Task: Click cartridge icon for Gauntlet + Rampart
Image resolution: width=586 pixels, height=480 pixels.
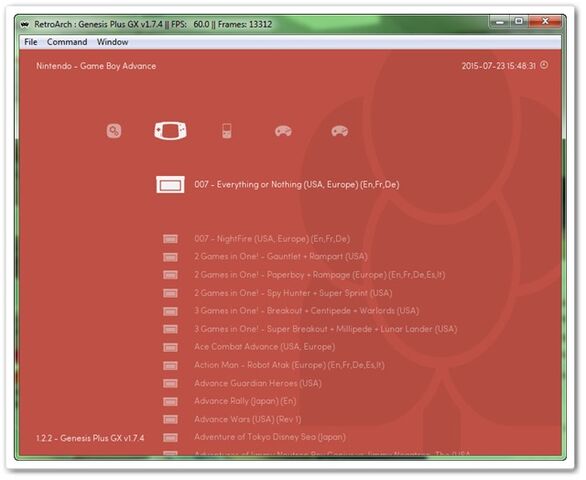Action: tap(170, 257)
